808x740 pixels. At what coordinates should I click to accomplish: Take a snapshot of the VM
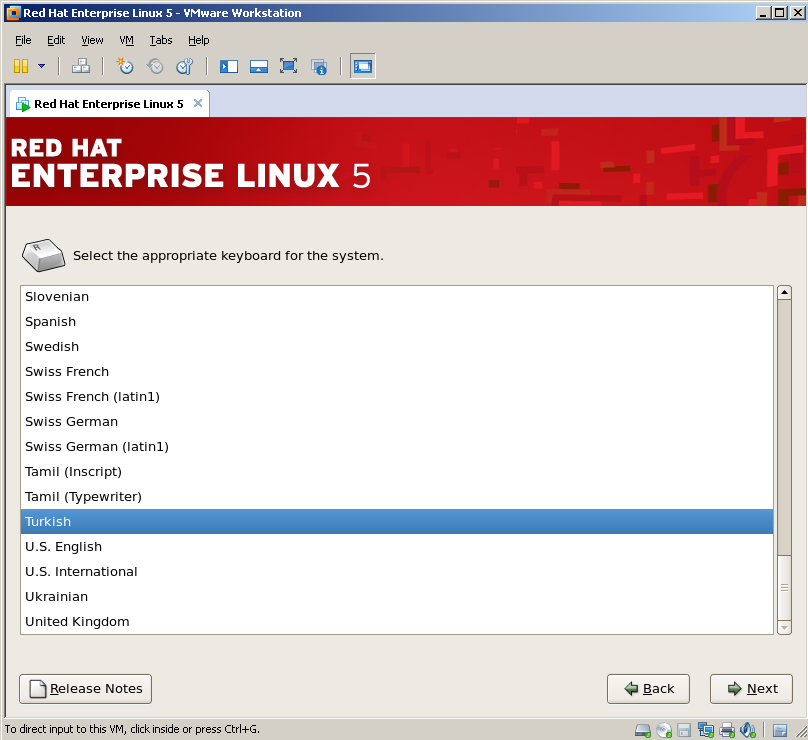coord(125,66)
